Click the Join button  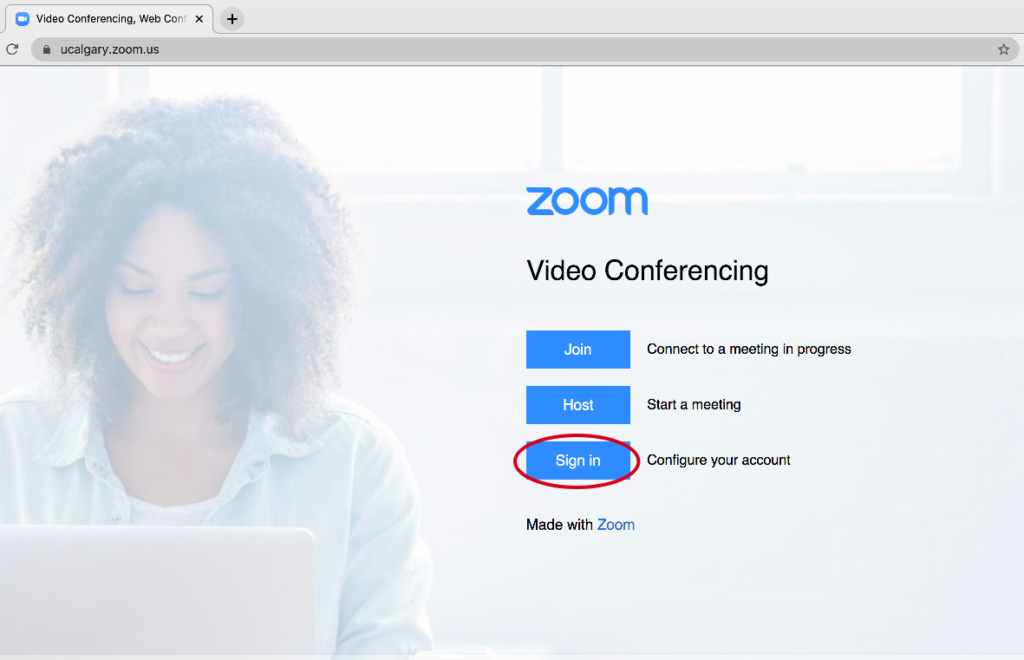[x=578, y=349]
